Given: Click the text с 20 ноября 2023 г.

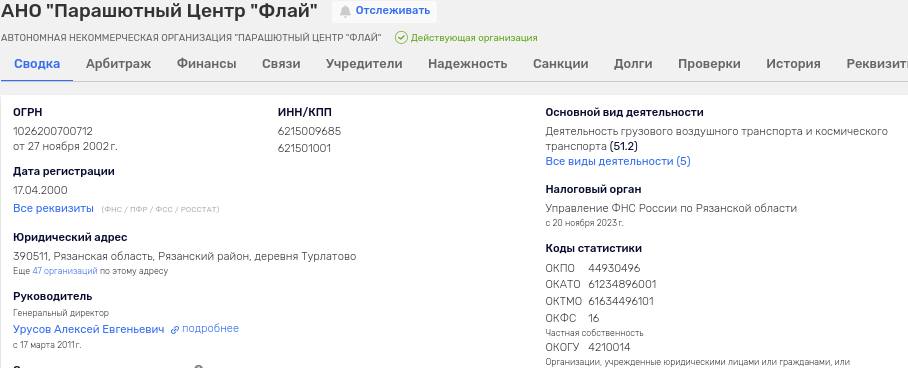Looking at the screenshot, I should 584,223.
